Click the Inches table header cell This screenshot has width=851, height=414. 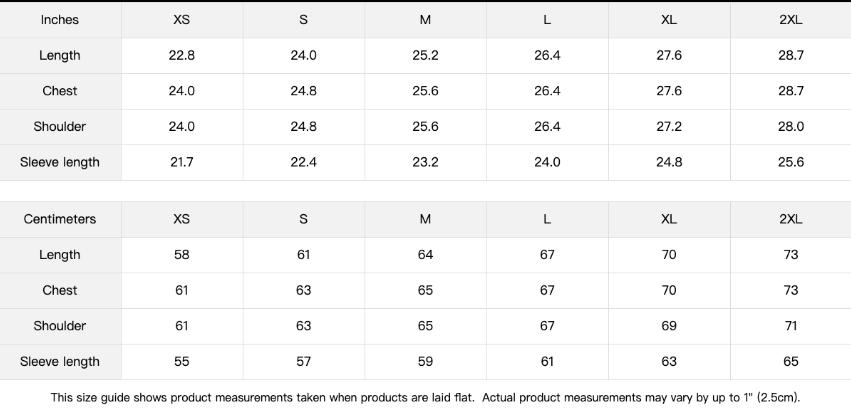[60, 20]
